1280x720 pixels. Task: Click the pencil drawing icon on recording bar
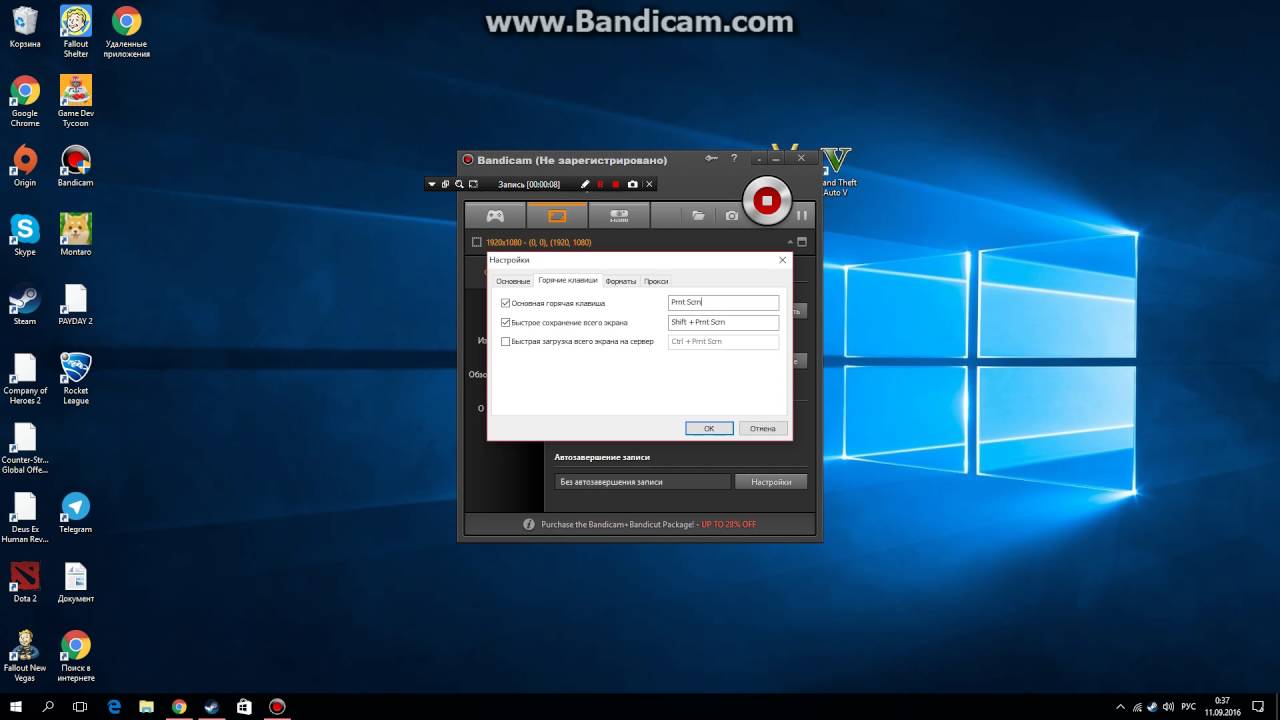point(586,184)
